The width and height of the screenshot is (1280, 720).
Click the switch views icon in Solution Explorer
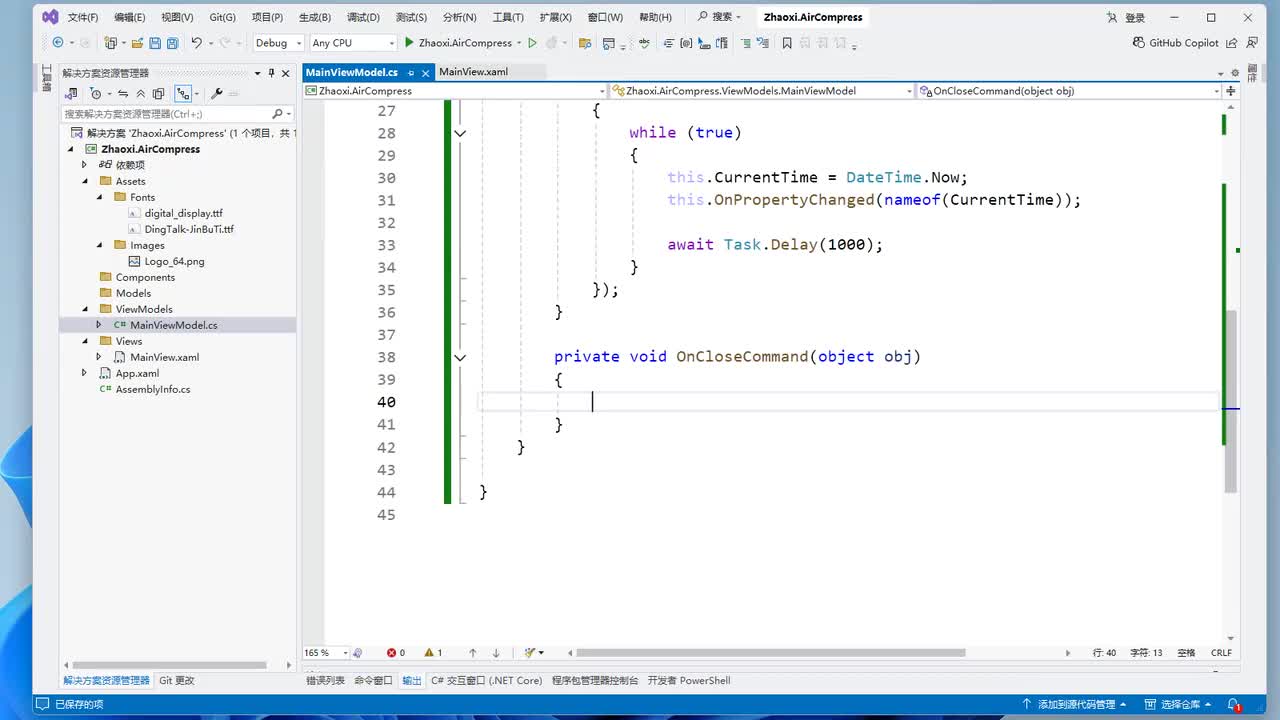tap(71, 94)
